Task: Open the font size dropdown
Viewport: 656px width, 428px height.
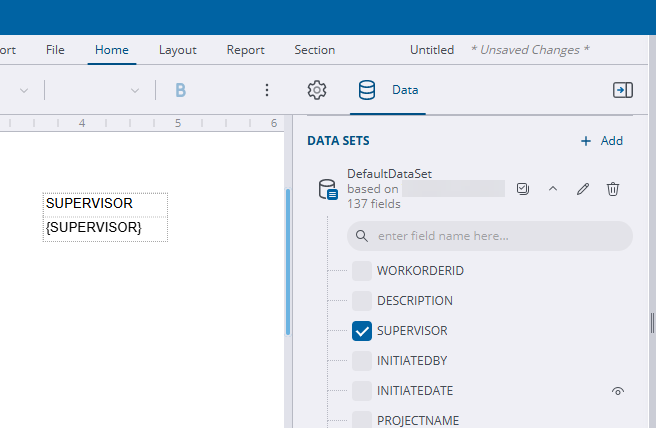Action: click(x=135, y=90)
